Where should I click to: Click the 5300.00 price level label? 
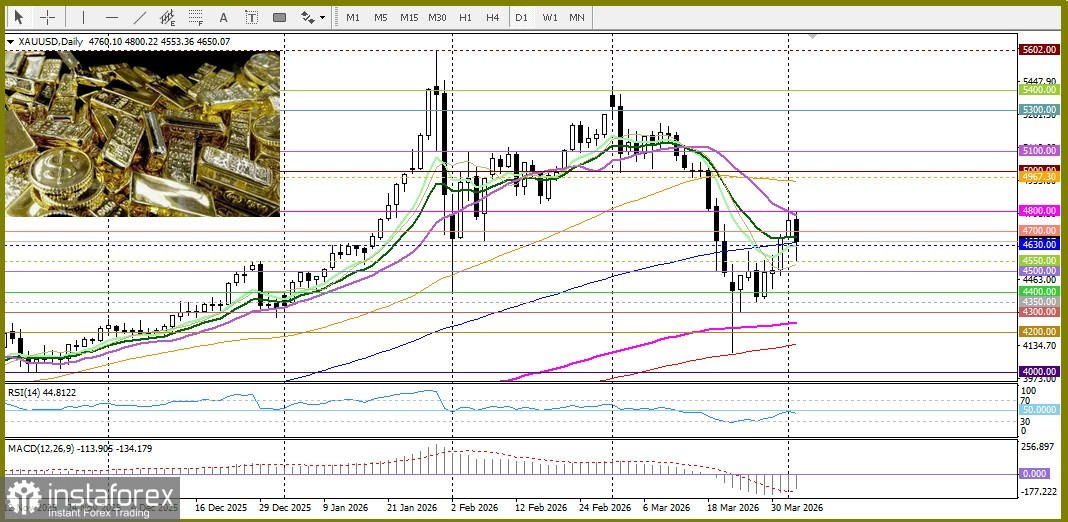coord(1039,110)
